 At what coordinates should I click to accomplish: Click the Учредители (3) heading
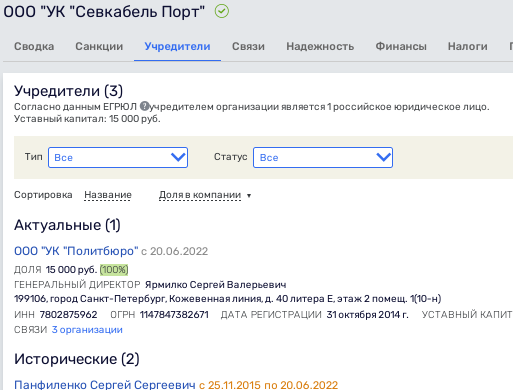[x=68, y=91]
